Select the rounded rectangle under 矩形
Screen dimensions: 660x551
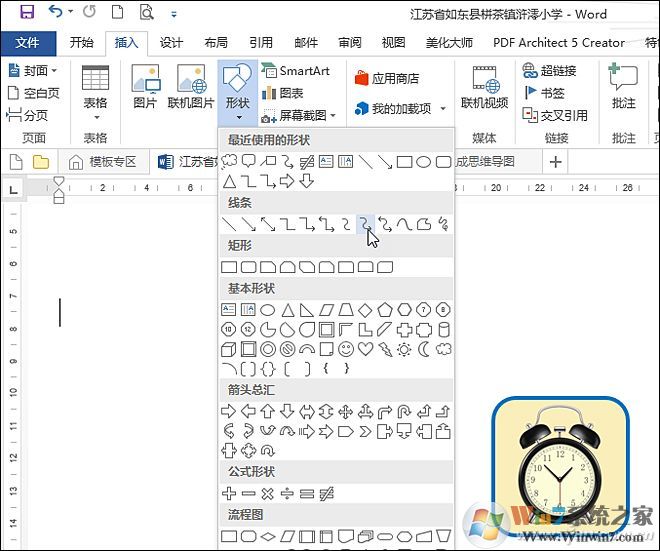pos(248,267)
